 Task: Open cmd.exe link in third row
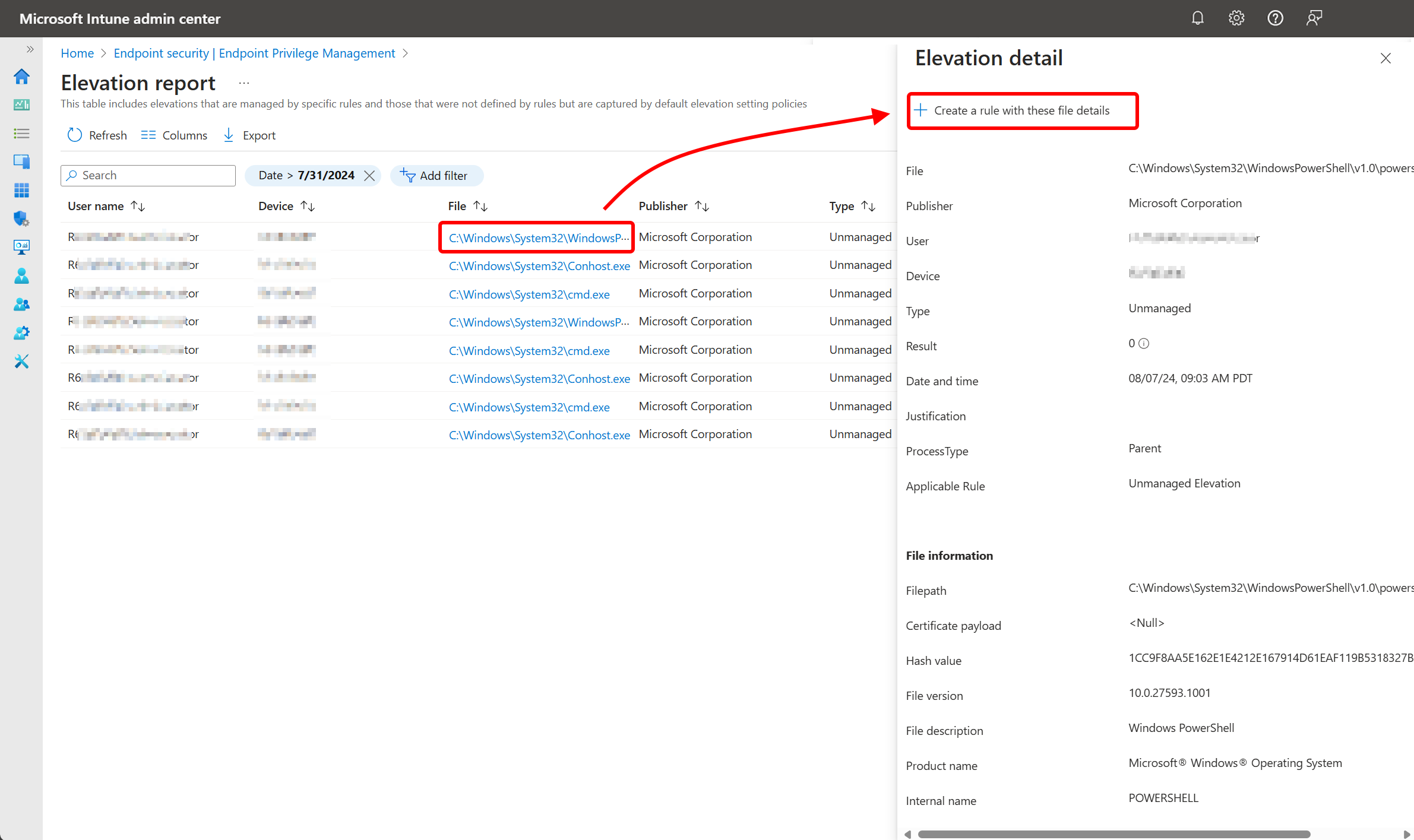529,294
